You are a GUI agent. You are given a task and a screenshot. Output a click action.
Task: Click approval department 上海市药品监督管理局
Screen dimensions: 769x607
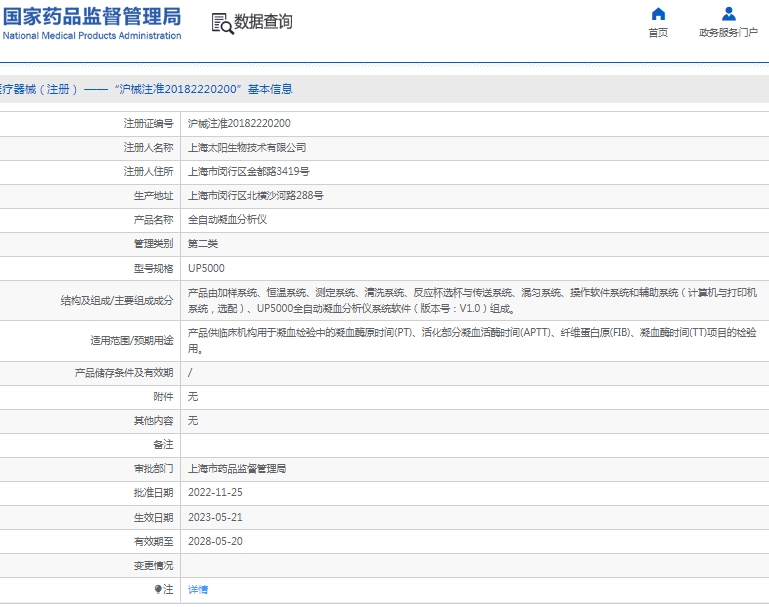click(x=237, y=468)
